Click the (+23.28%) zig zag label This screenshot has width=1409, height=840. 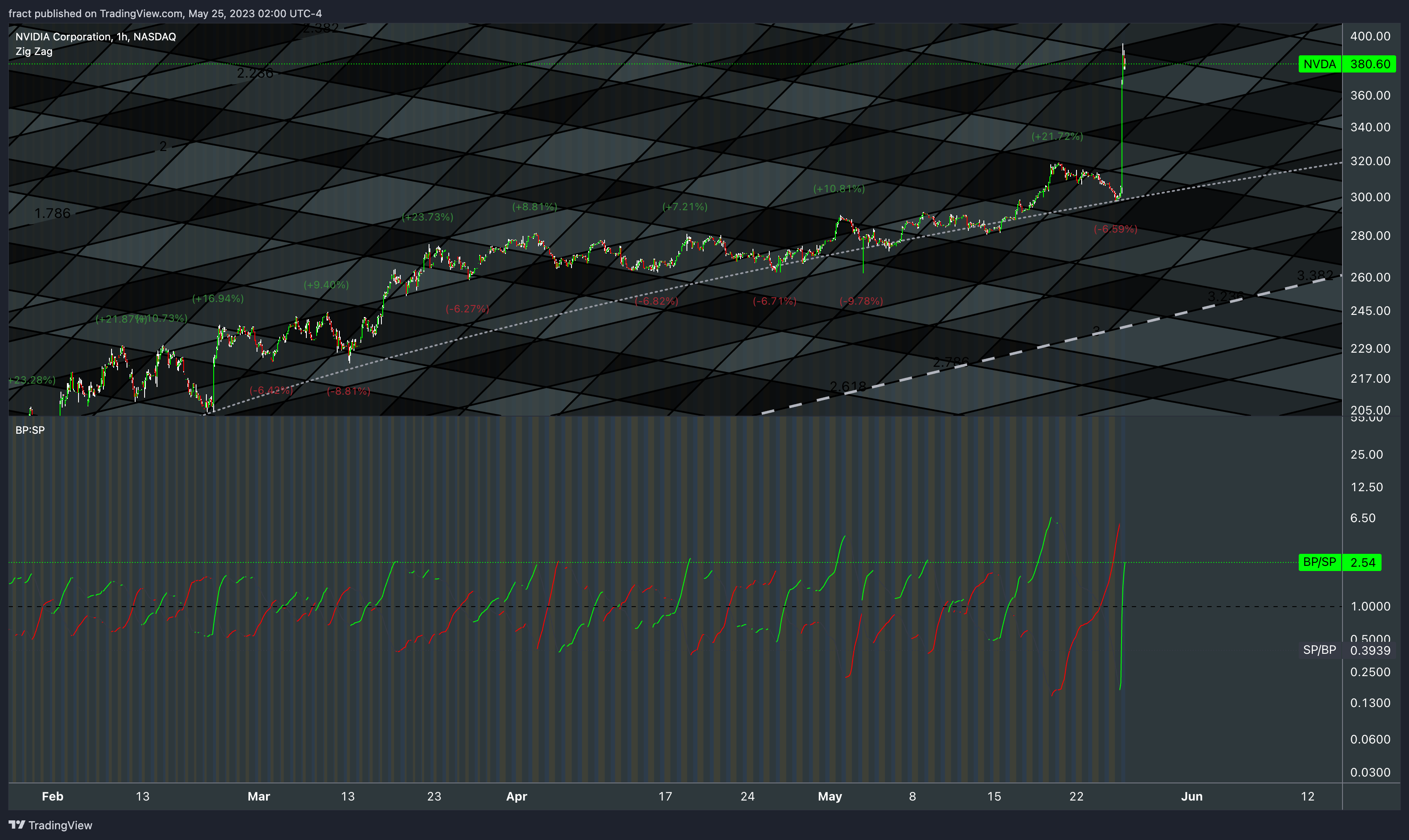point(32,380)
